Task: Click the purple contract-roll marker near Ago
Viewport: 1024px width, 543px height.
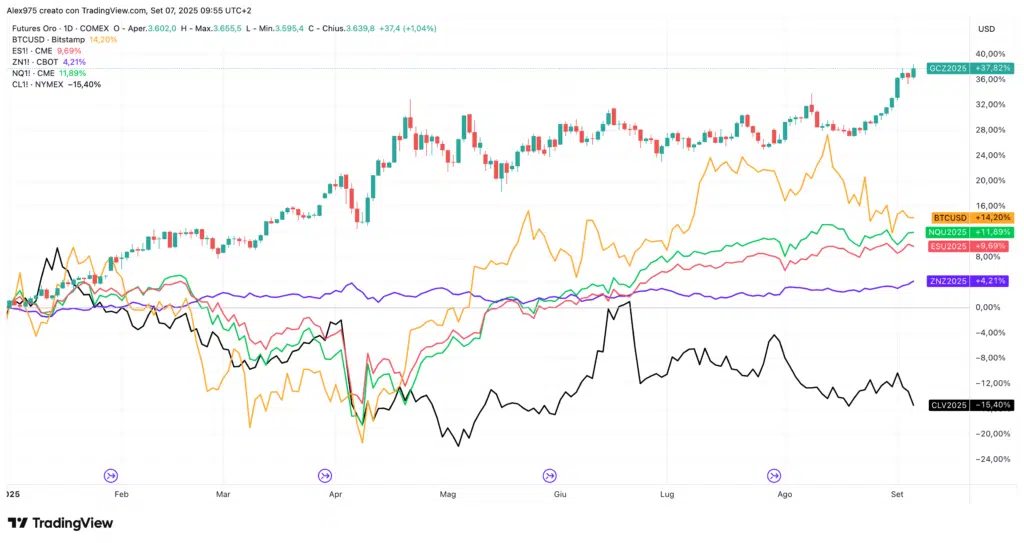Action: [x=773, y=476]
